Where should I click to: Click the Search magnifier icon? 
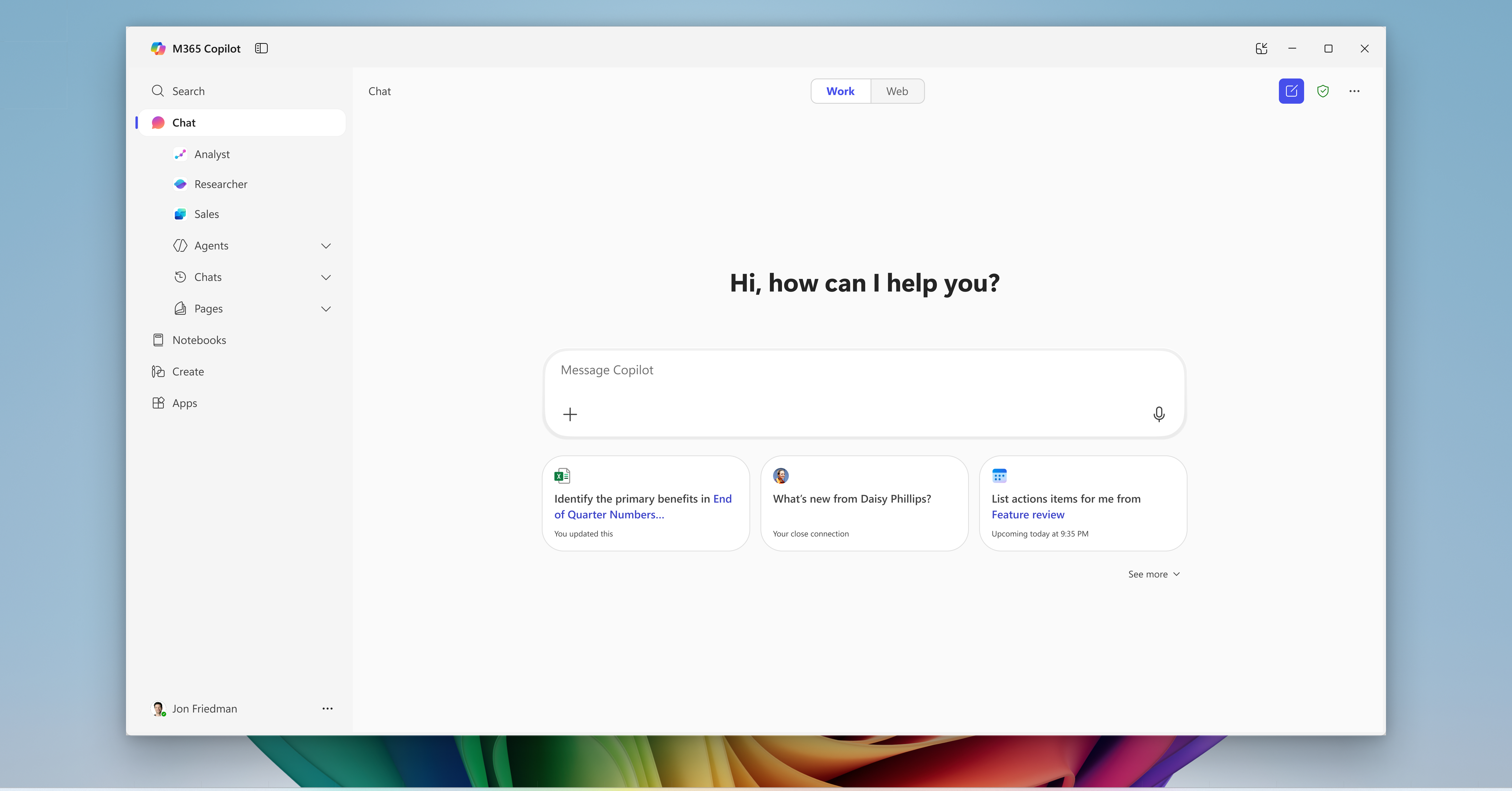pyautogui.click(x=157, y=91)
